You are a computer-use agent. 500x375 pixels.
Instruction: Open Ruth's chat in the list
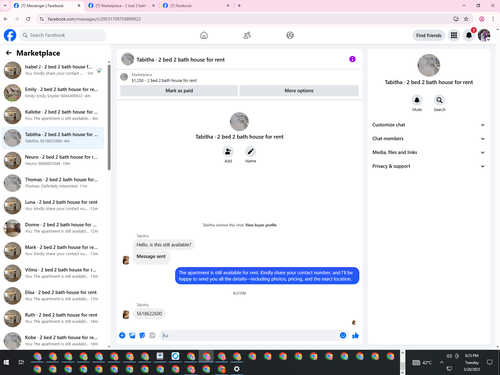point(53,318)
